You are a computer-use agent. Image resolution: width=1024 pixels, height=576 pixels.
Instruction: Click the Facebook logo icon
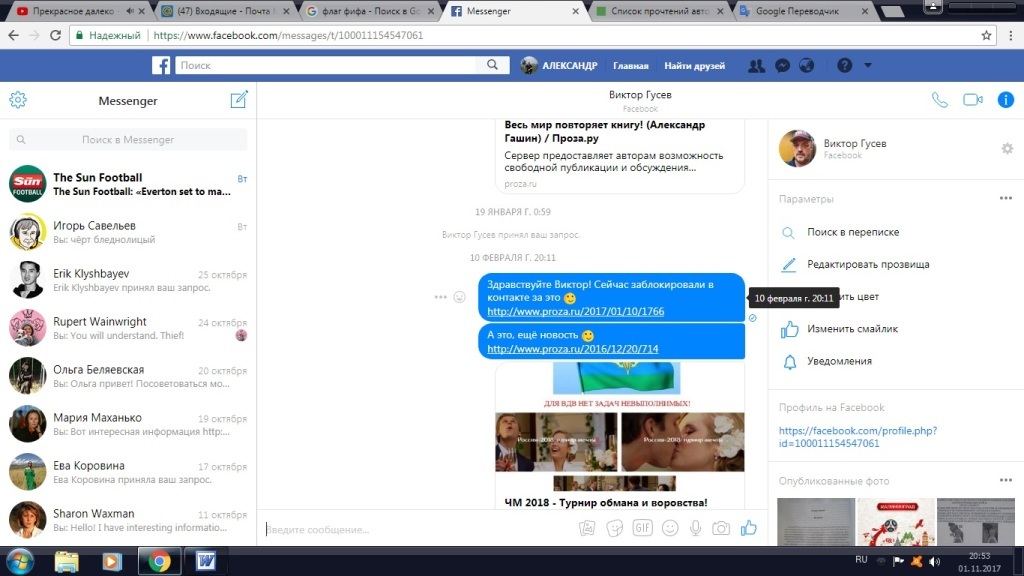click(x=161, y=65)
